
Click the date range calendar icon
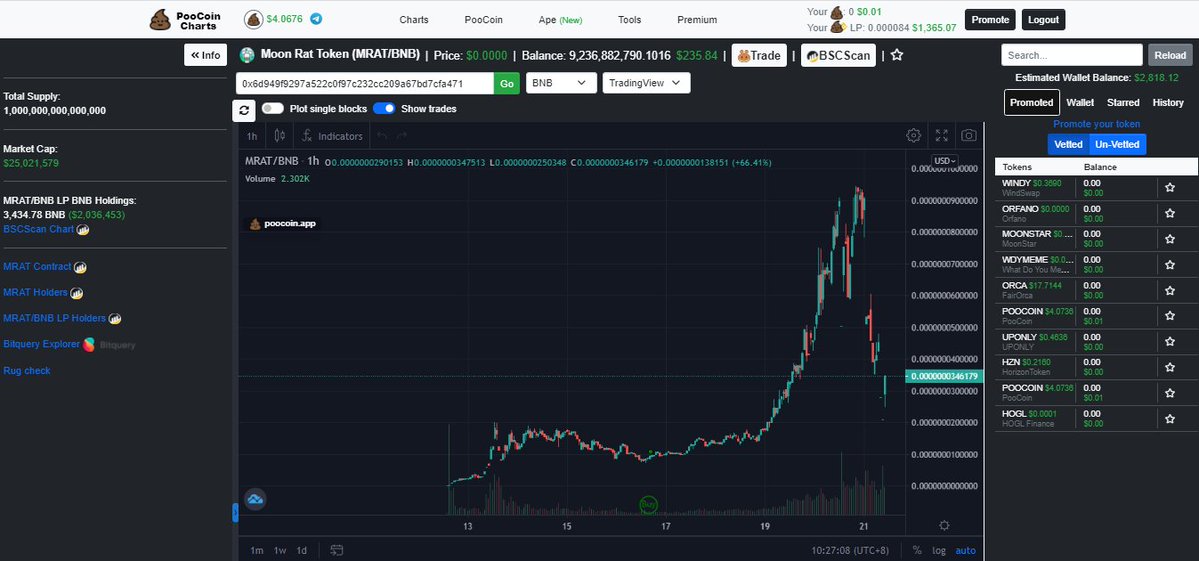[337, 550]
